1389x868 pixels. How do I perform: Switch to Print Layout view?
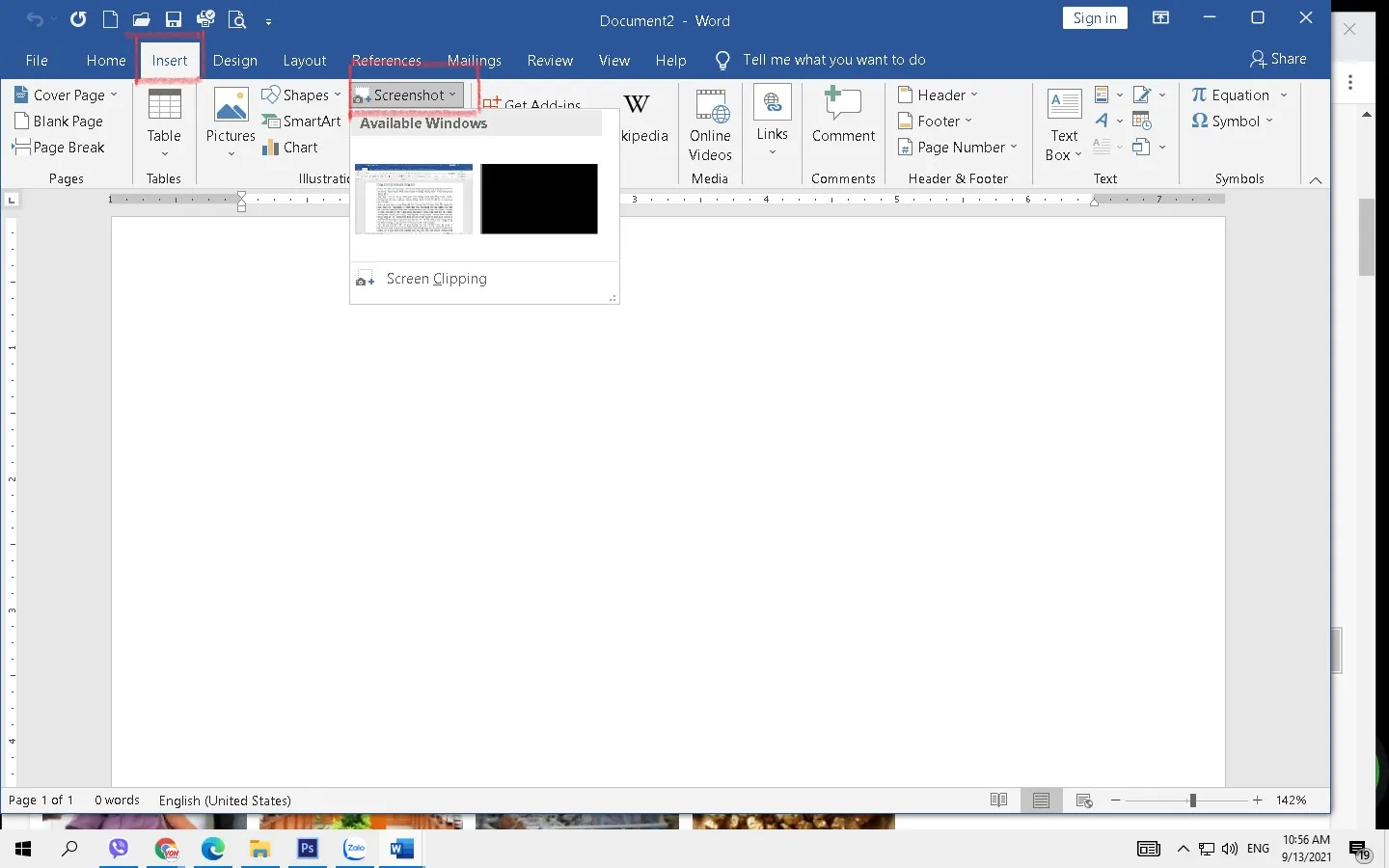[1042, 800]
